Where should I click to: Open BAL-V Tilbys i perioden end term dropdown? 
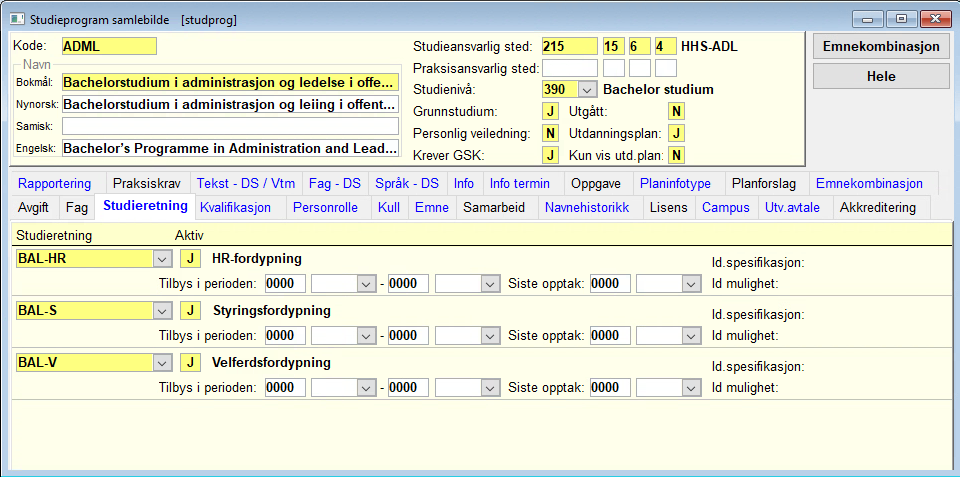tap(489, 388)
